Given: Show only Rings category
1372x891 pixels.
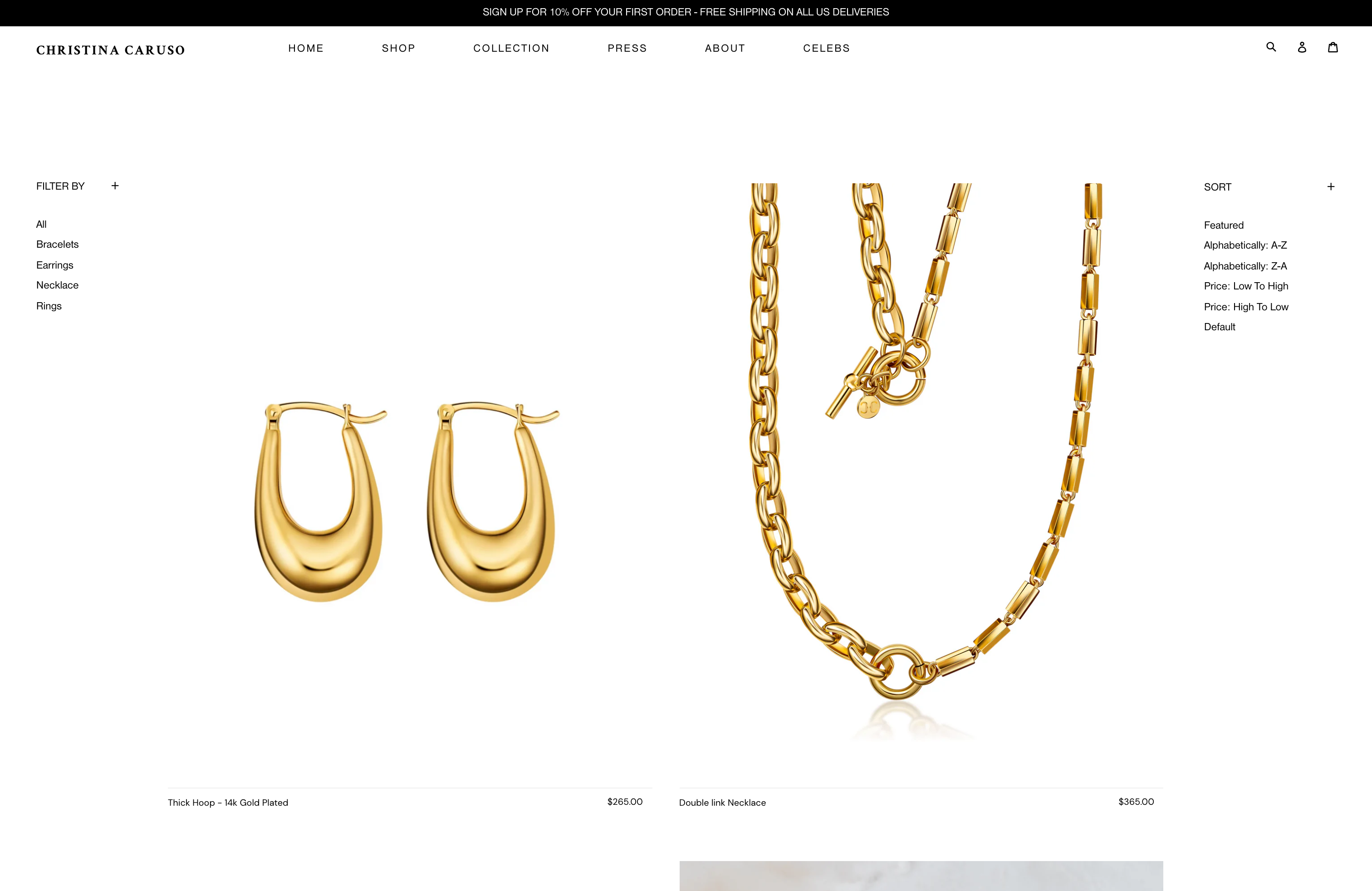Looking at the screenshot, I should (x=49, y=306).
